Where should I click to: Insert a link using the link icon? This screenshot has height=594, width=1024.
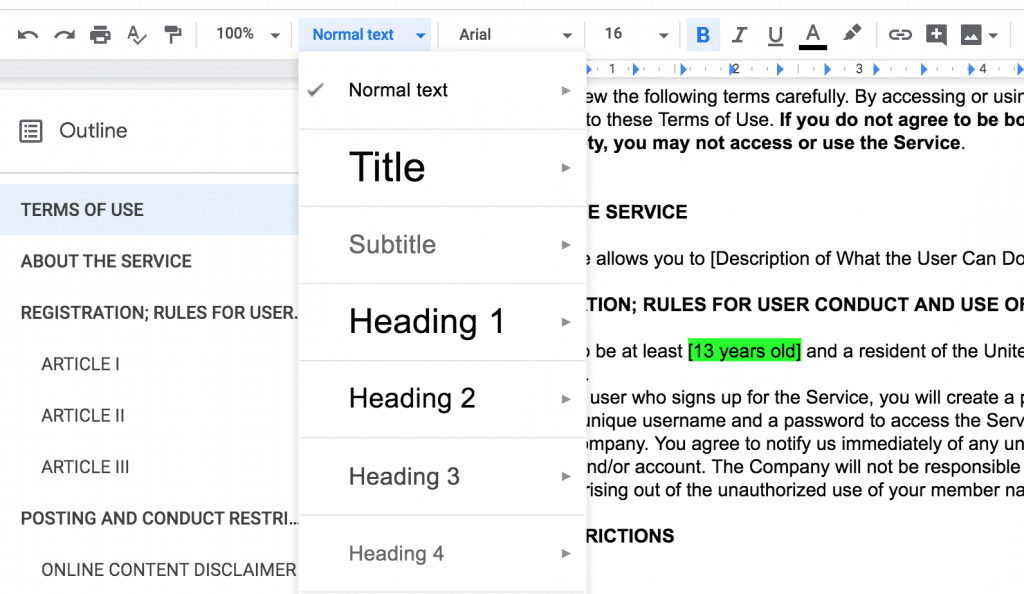(900, 35)
